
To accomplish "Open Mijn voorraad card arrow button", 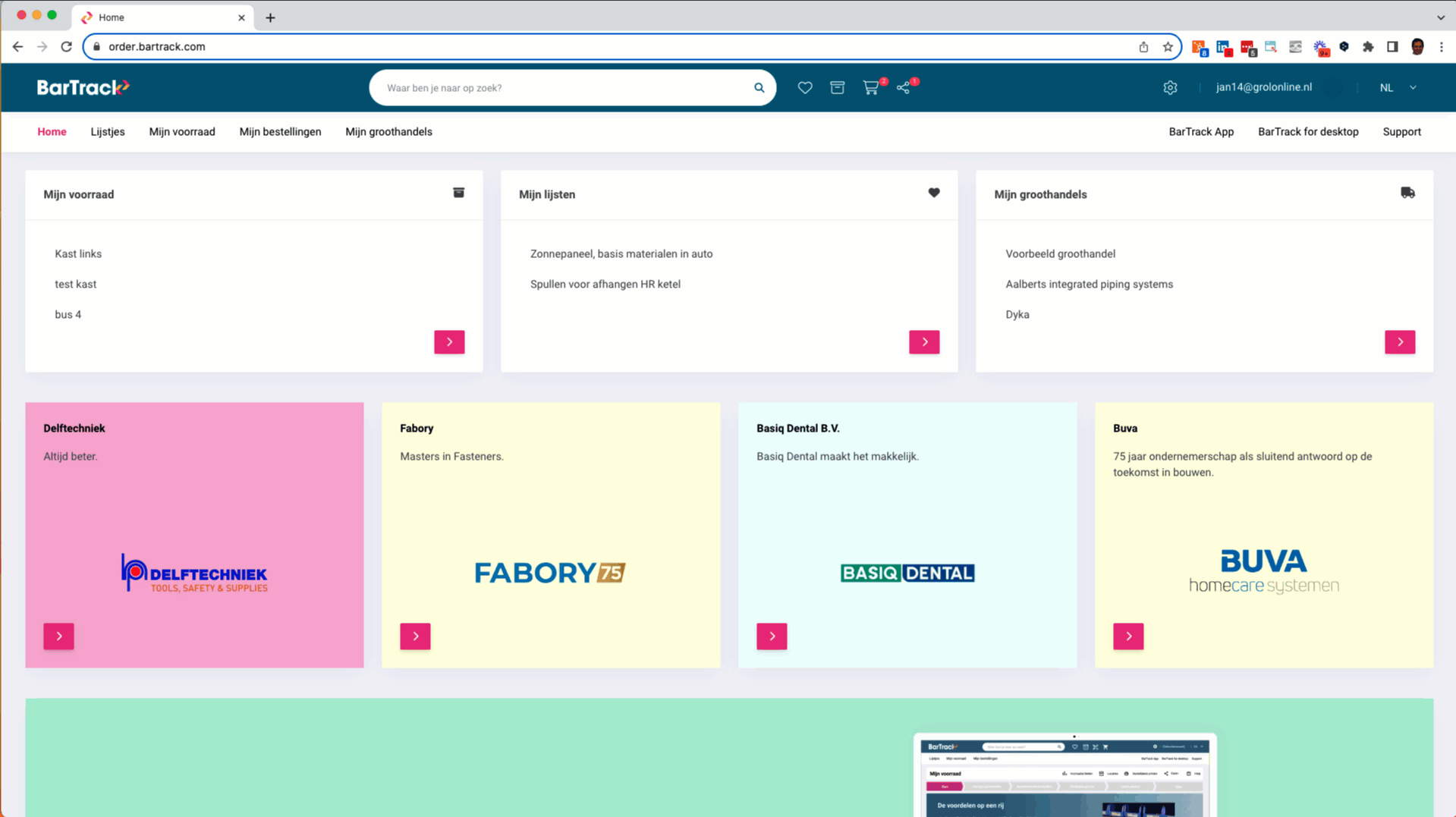I will pos(449,342).
